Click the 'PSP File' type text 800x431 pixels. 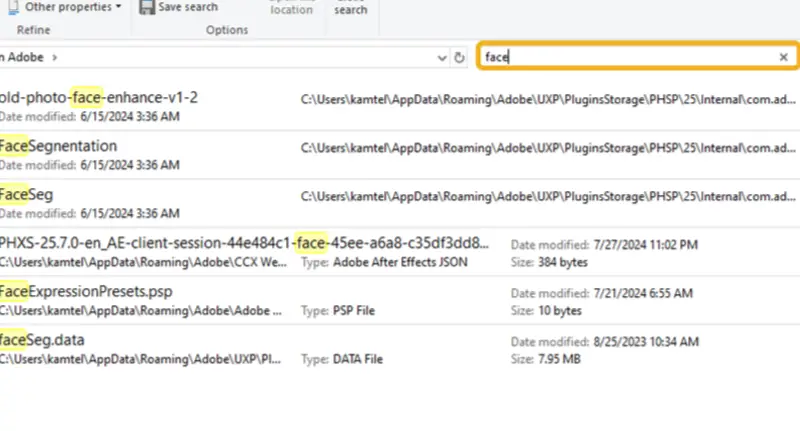click(354, 311)
